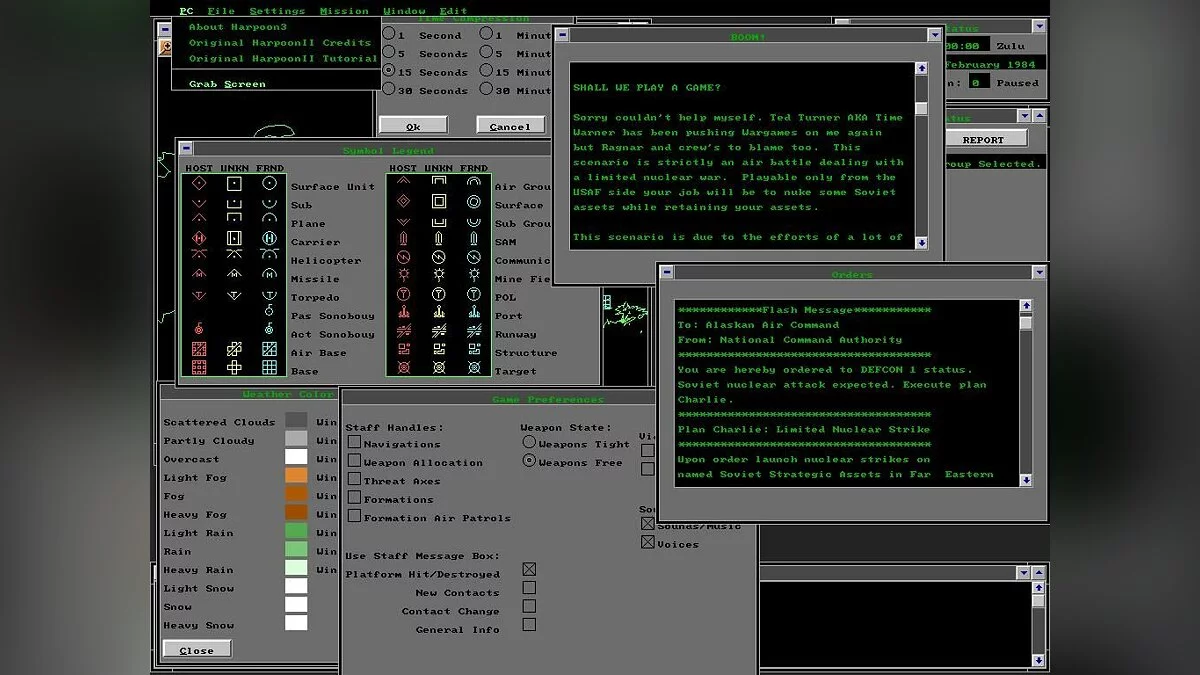Click the hostile POL symbol

[403, 294]
